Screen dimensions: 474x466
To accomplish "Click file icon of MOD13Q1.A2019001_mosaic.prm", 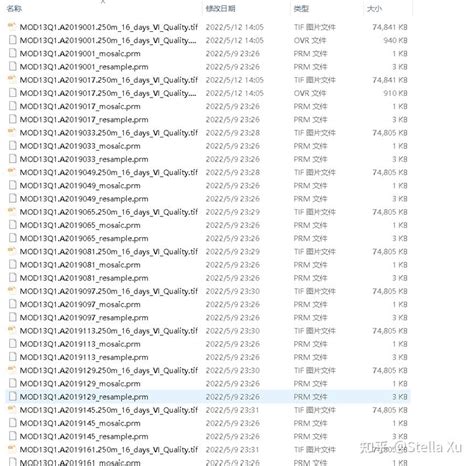I will coord(12,53).
